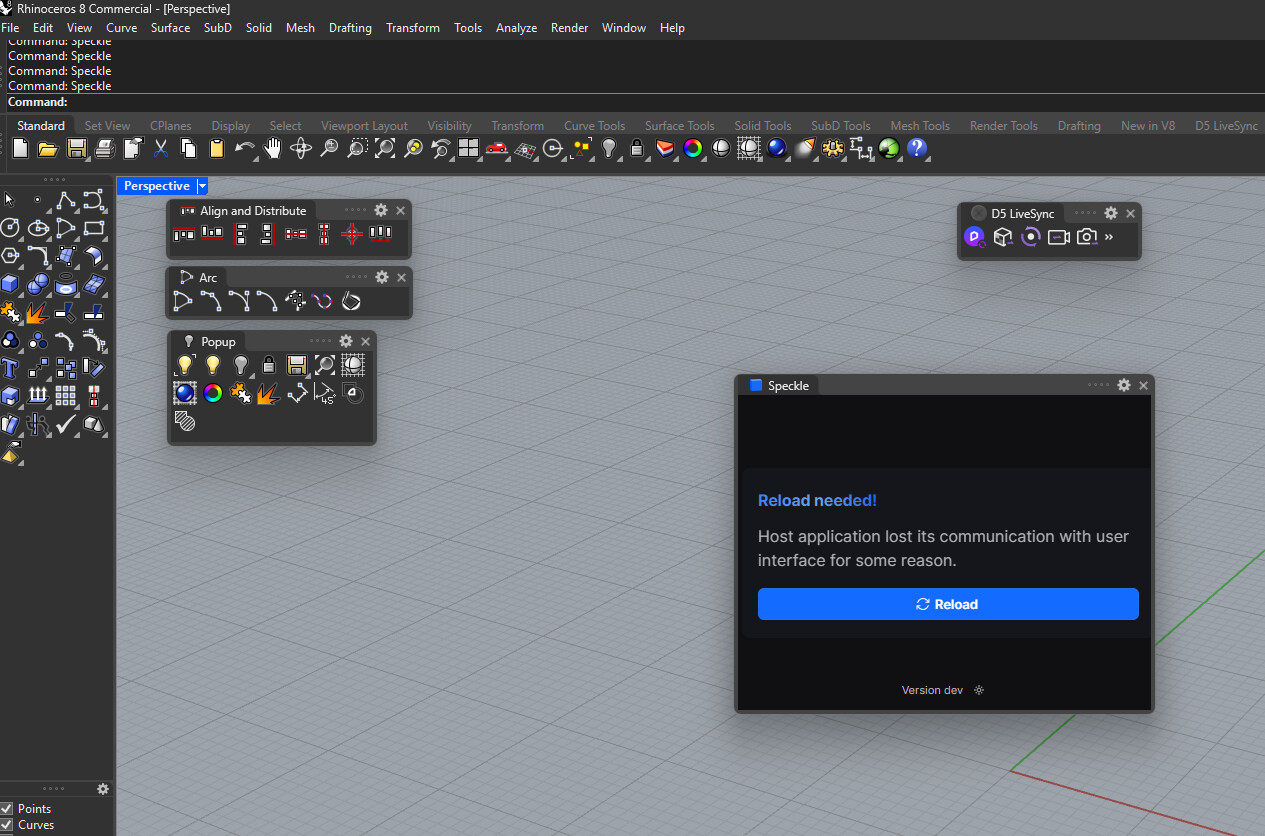
Task: Select the Circle tool in left sidebar
Action: [x=10, y=227]
